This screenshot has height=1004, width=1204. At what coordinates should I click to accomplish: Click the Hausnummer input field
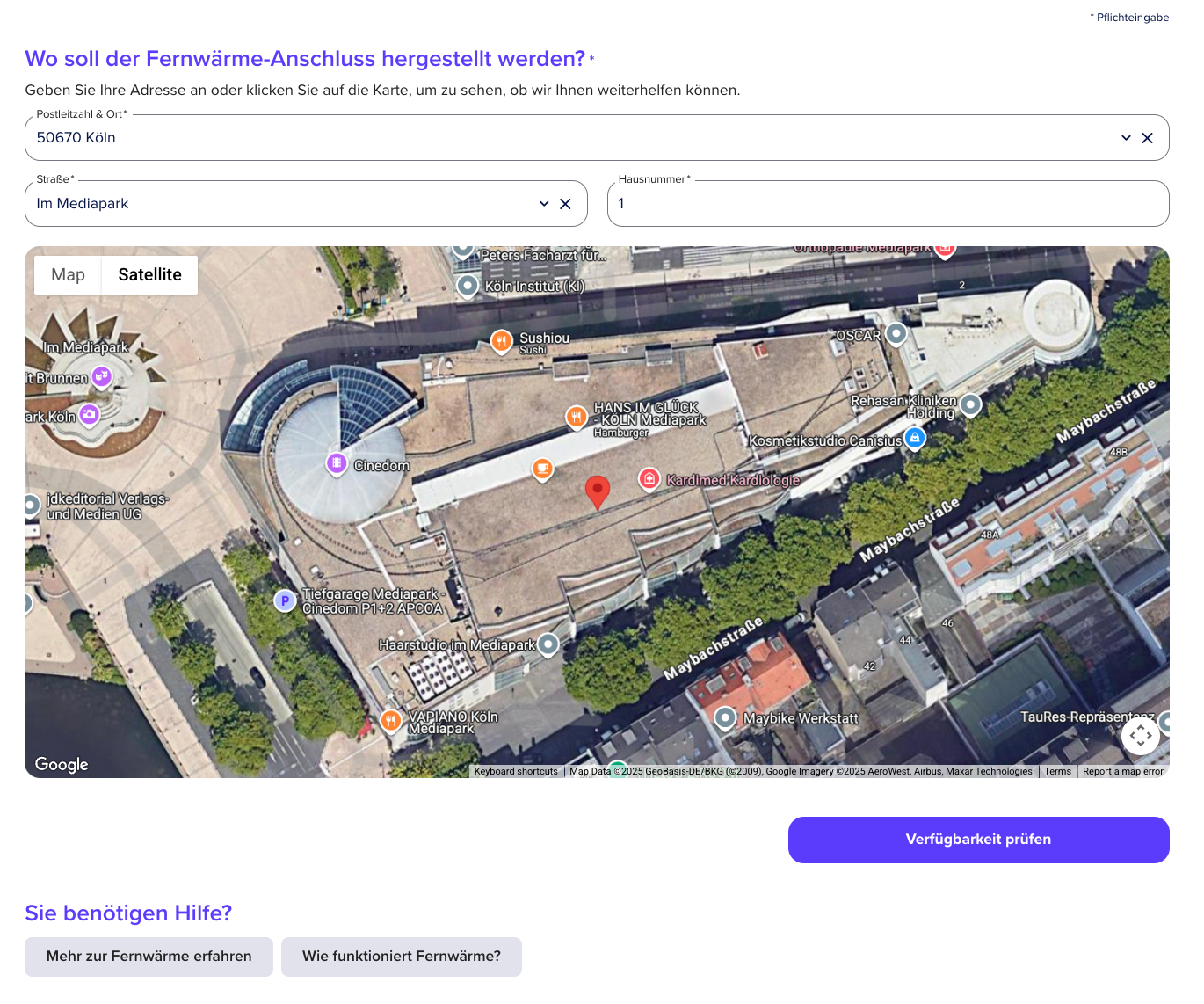(888, 204)
